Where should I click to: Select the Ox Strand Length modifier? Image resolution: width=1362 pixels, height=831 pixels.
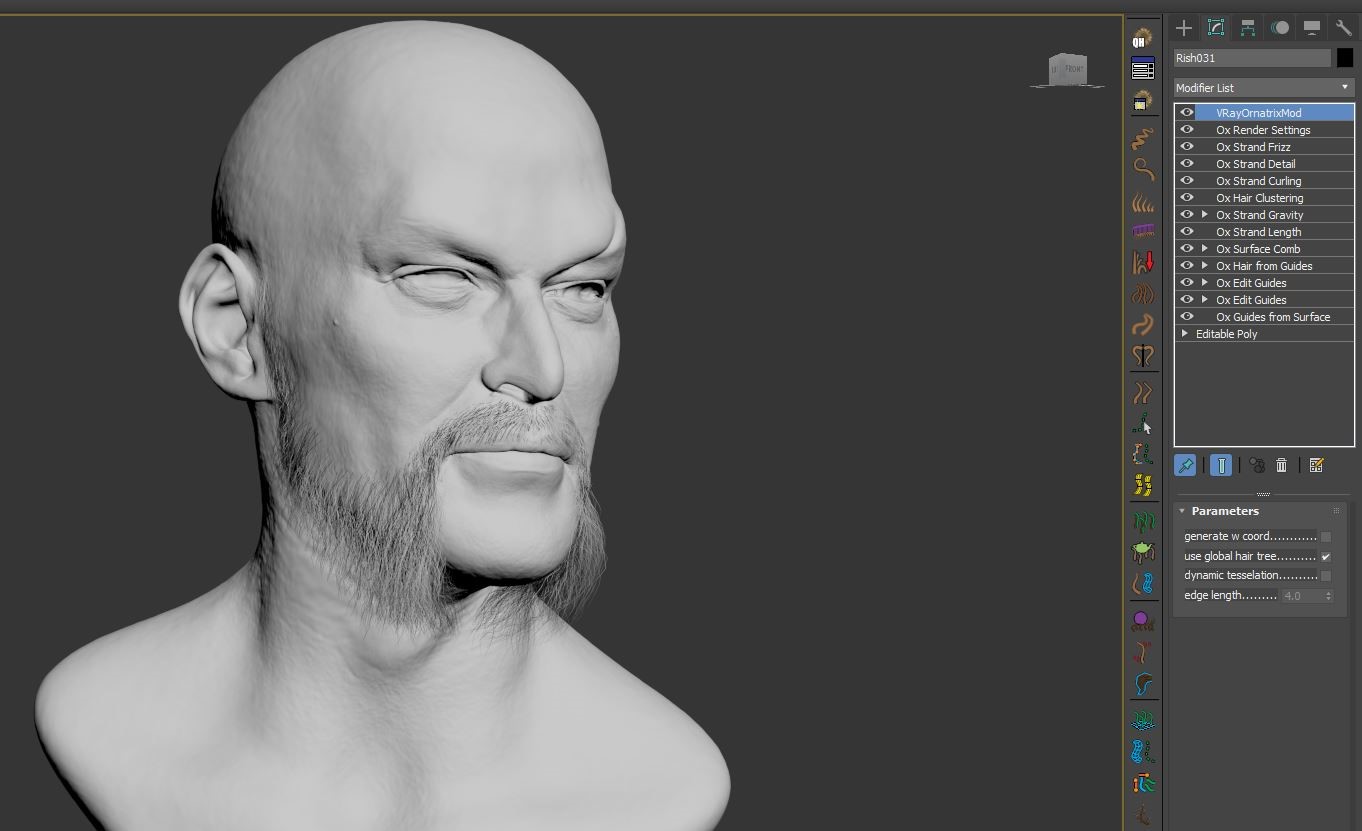[x=1264, y=232]
